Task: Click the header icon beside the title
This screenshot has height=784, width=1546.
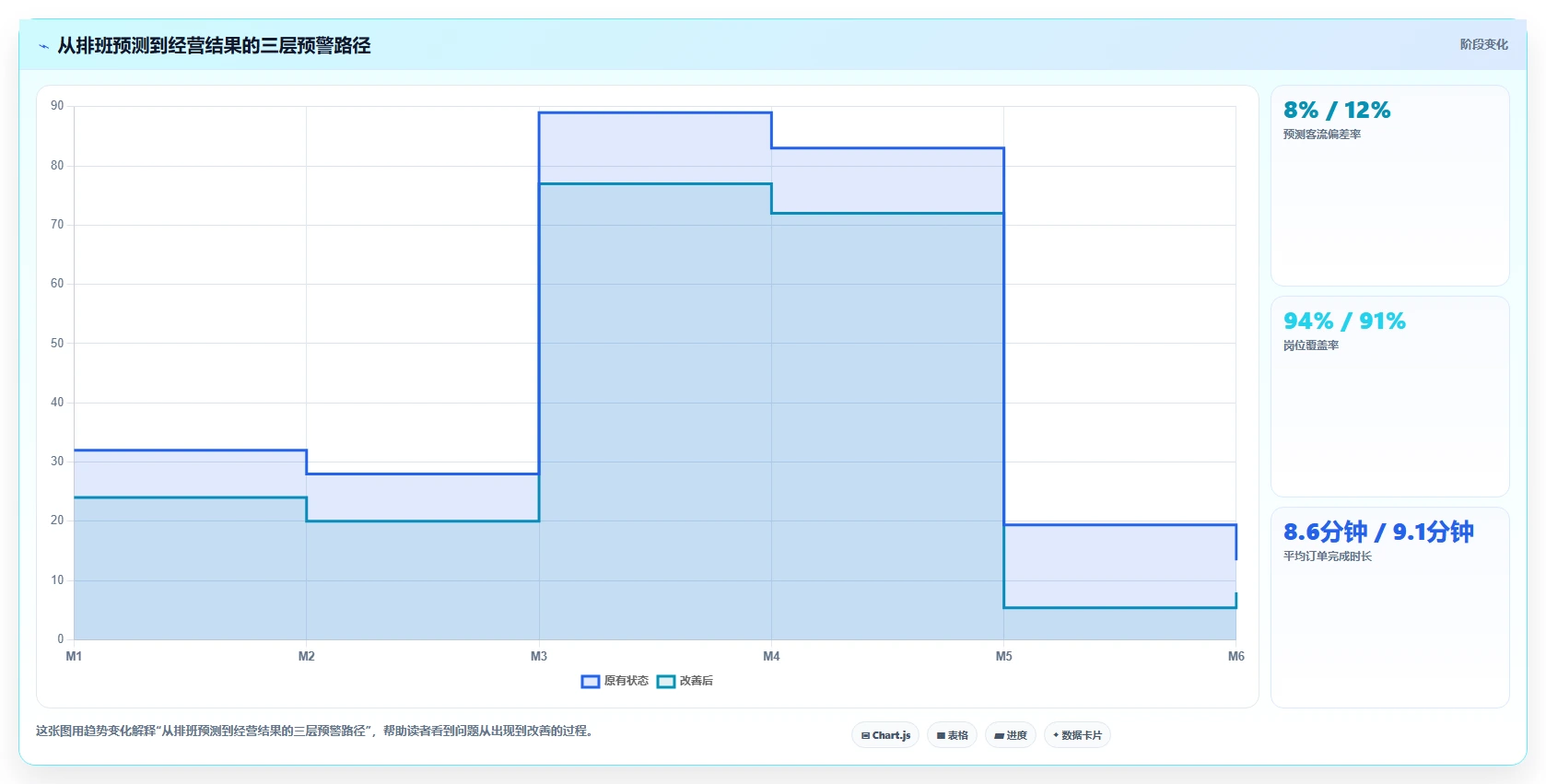Action: (x=43, y=46)
